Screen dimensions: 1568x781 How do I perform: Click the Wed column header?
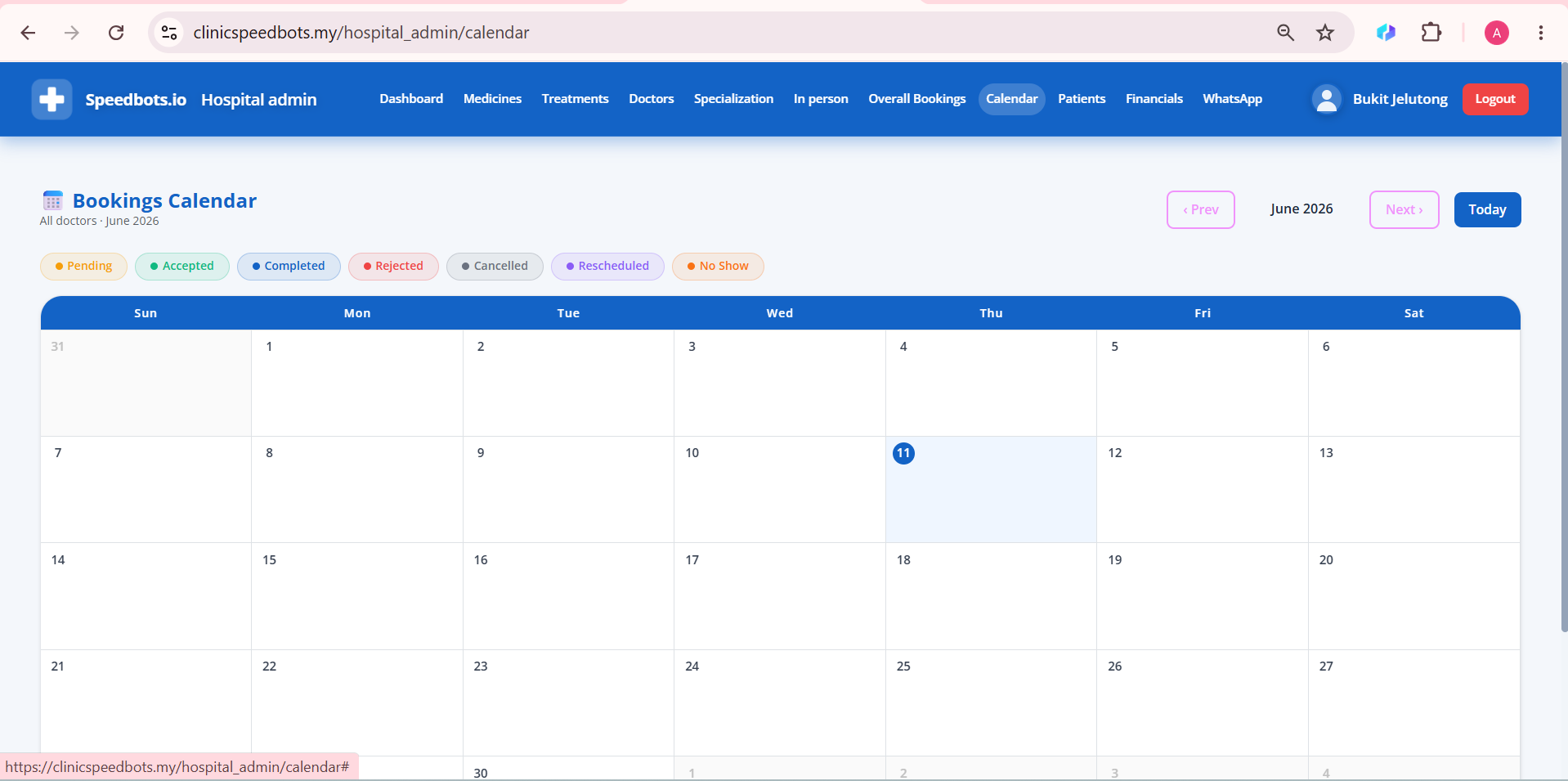tap(780, 313)
